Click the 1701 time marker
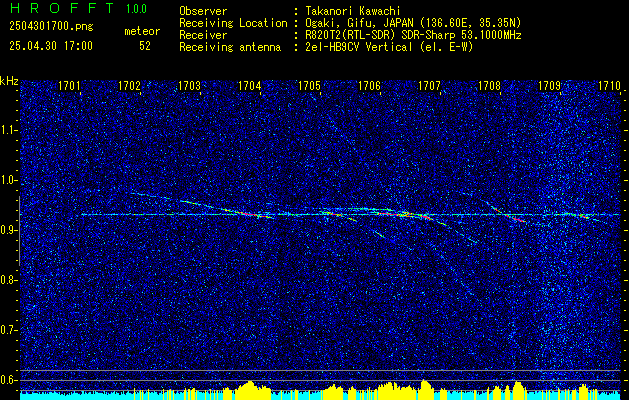Viewport: 629px width, 400px height. coord(69,85)
